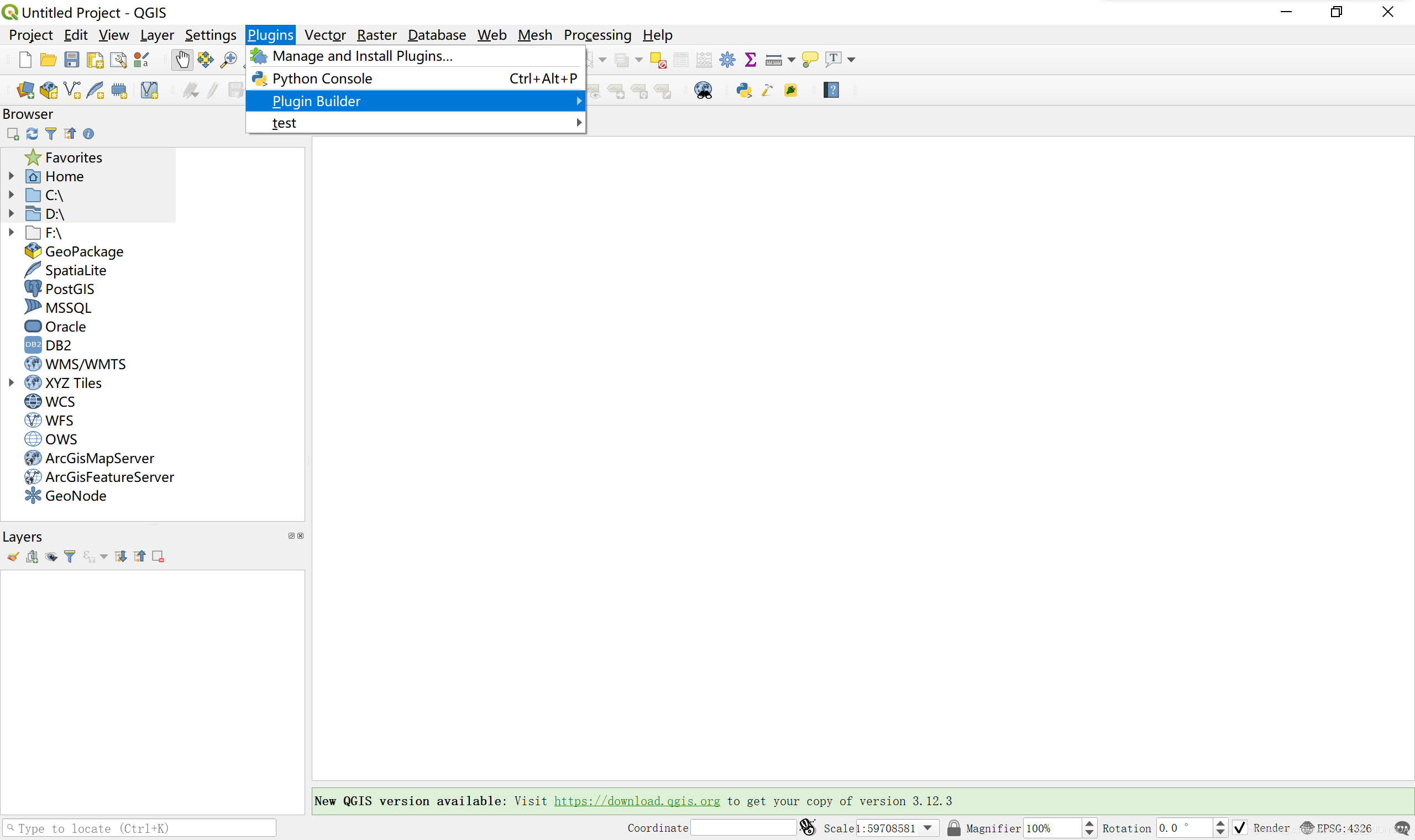Expand the C:\ drive tree item
Screen dimensions: 1415x840
(11, 195)
